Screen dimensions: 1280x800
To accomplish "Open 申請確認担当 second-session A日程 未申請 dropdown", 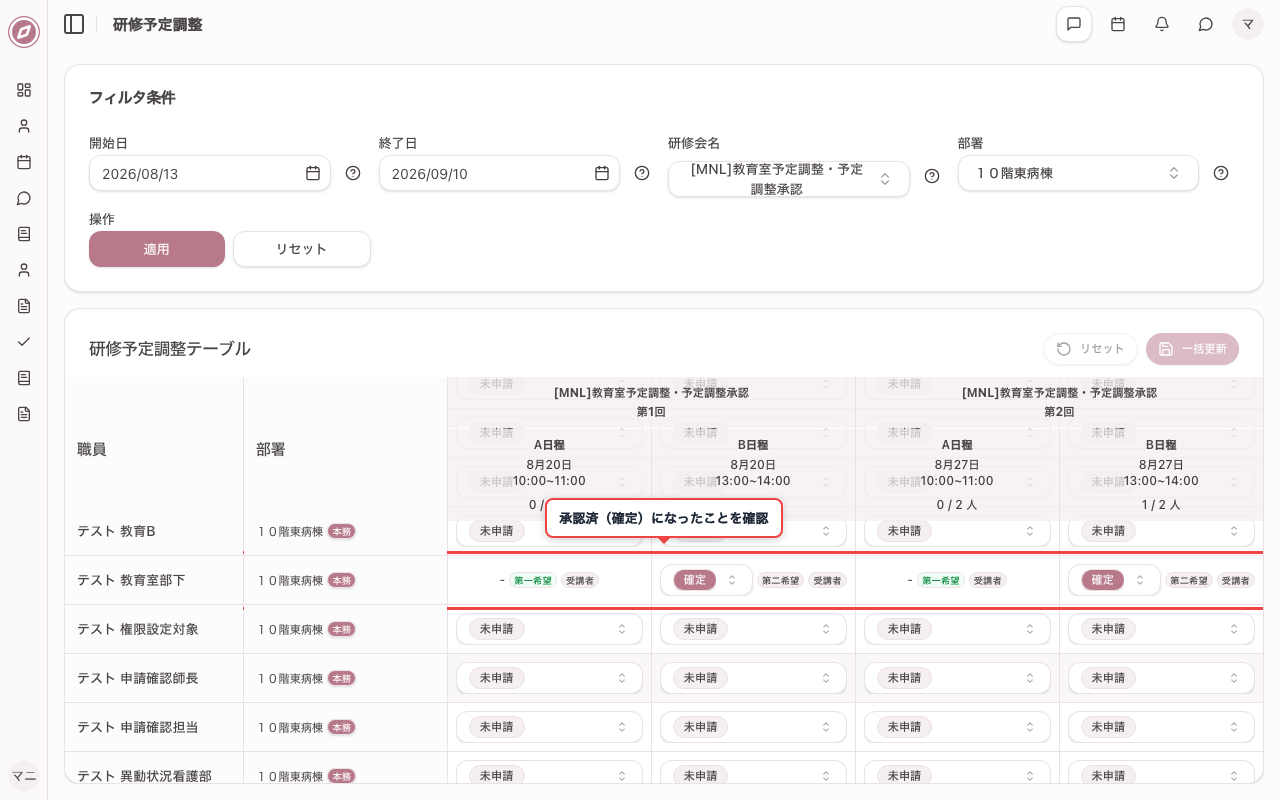I will [957, 727].
